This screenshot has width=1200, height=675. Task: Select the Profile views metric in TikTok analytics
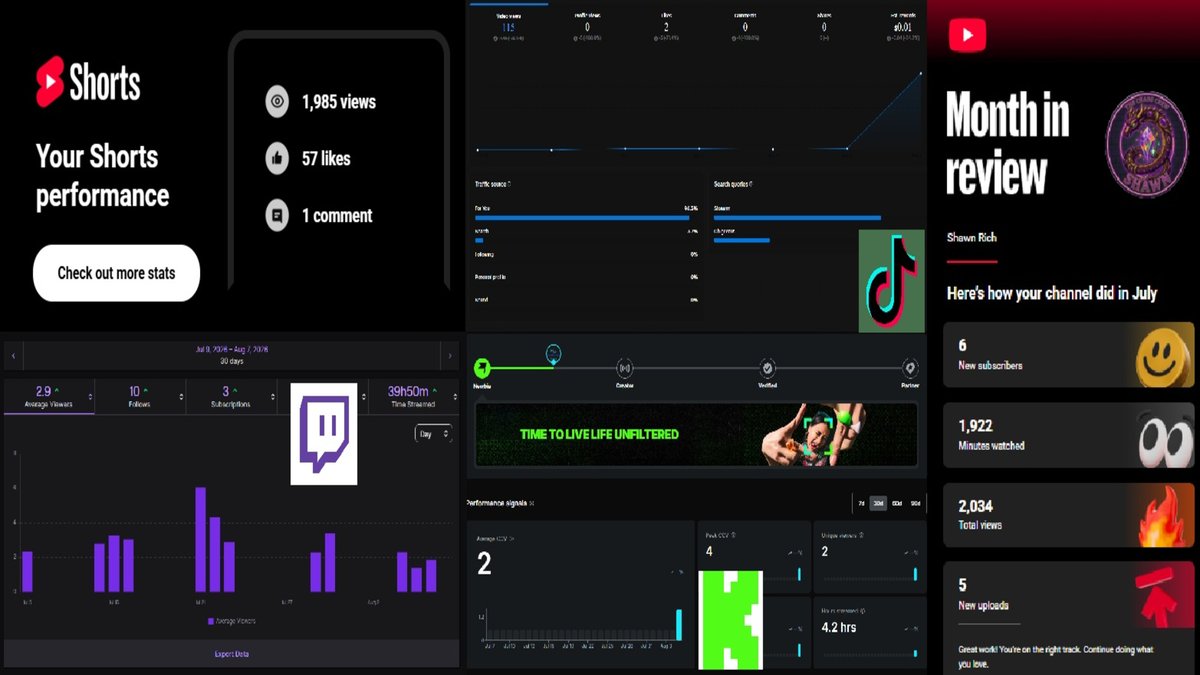click(x=587, y=27)
